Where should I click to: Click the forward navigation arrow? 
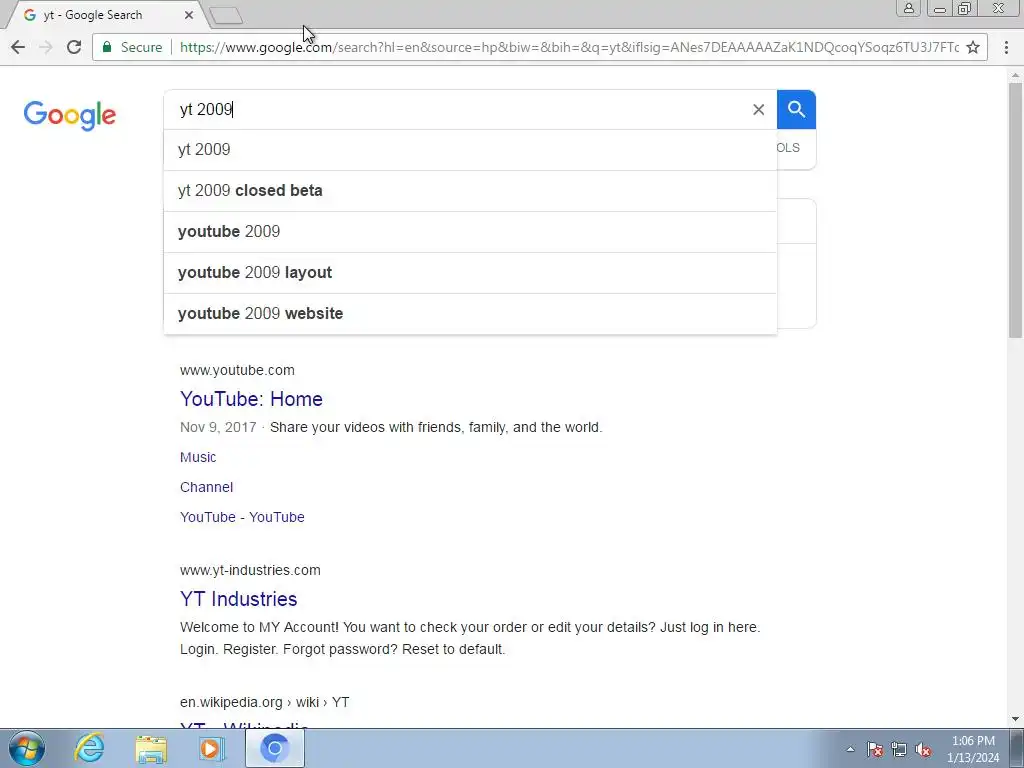(x=46, y=47)
